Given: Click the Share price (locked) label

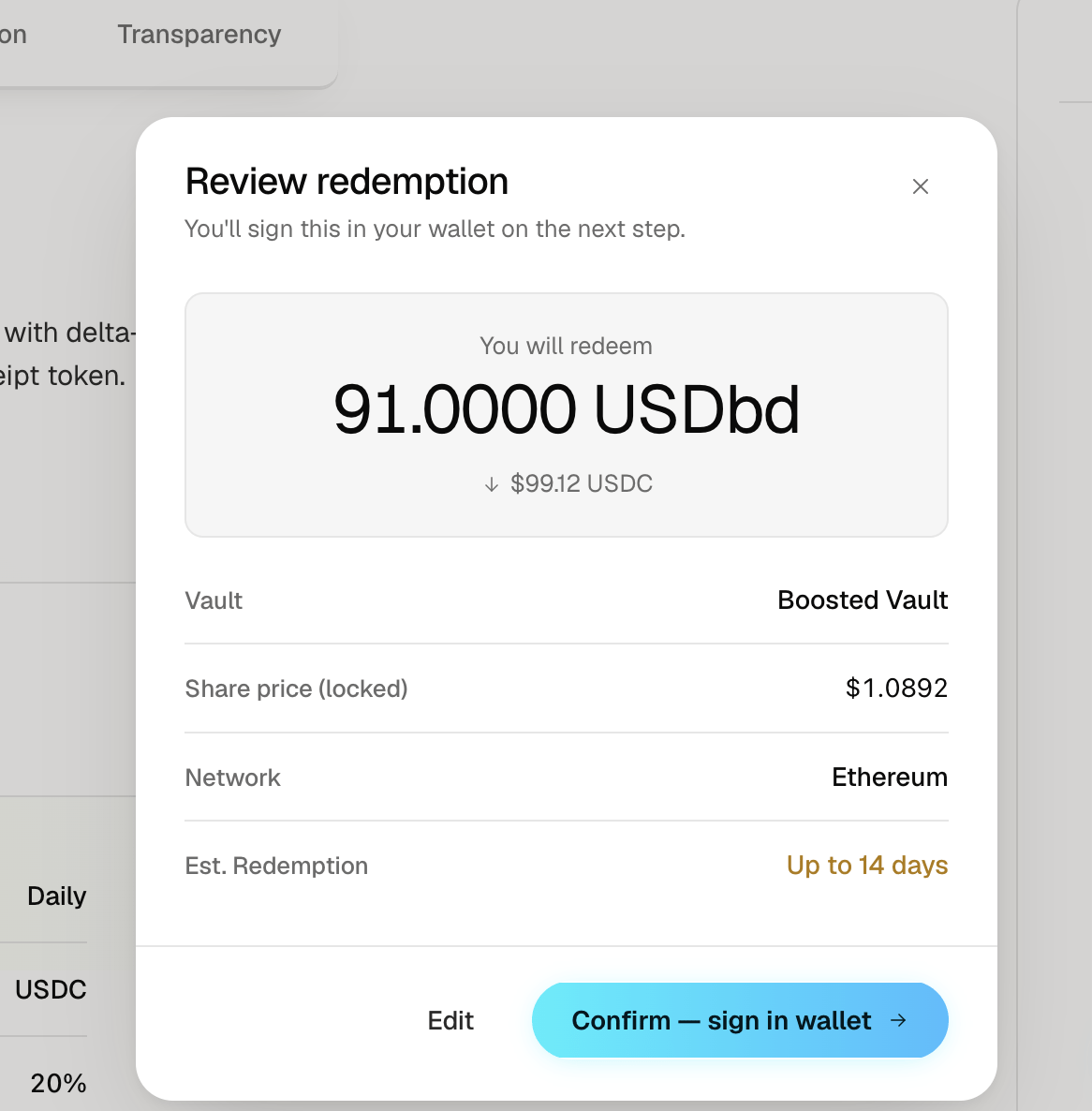Looking at the screenshot, I should tap(296, 689).
